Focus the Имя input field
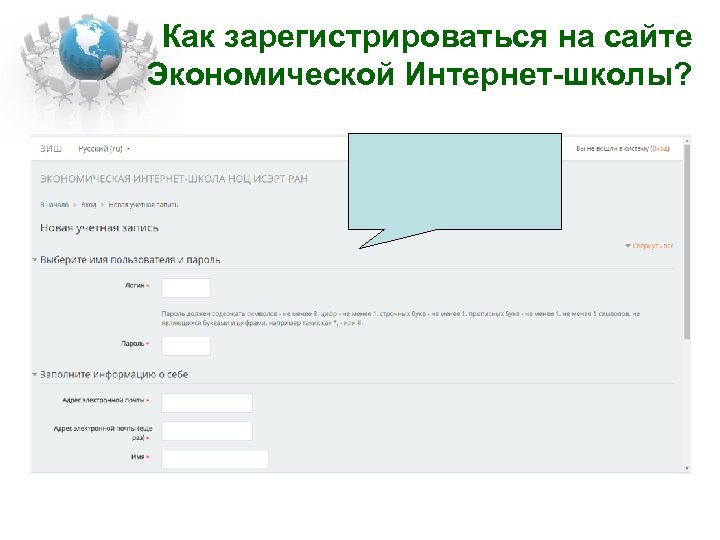The image size is (720, 540). 215,459
